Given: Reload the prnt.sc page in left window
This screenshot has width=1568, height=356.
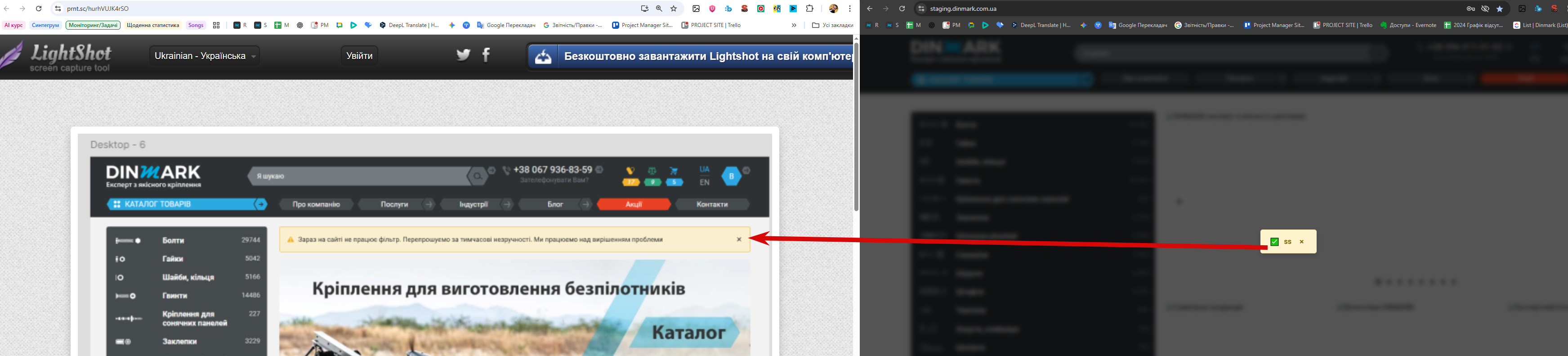Looking at the screenshot, I should coord(39,9).
